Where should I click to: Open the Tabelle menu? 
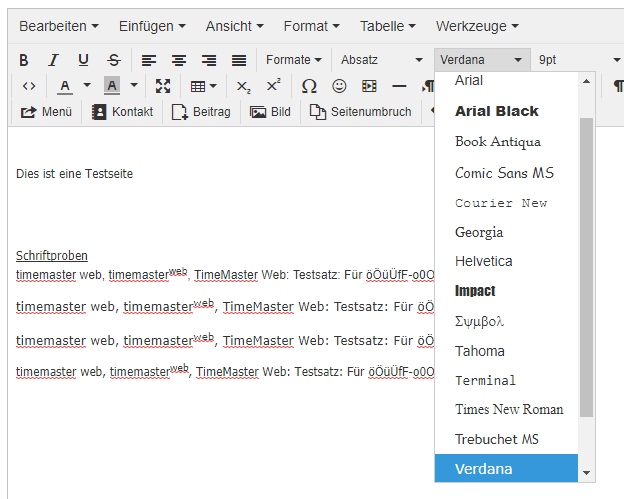click(389, 25)
